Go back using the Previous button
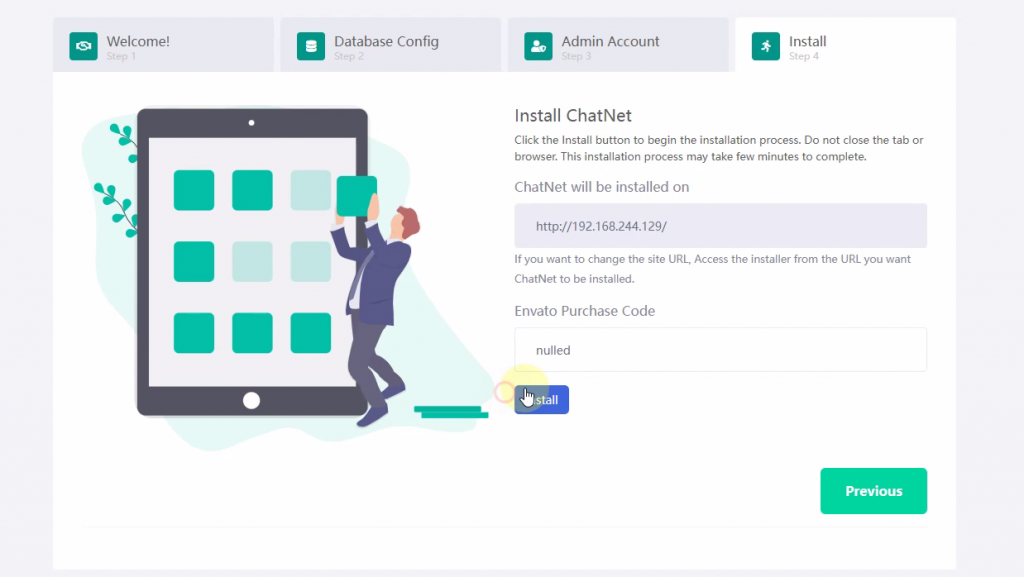Screen dimensions: 1024x577 [x=873, y=491]
